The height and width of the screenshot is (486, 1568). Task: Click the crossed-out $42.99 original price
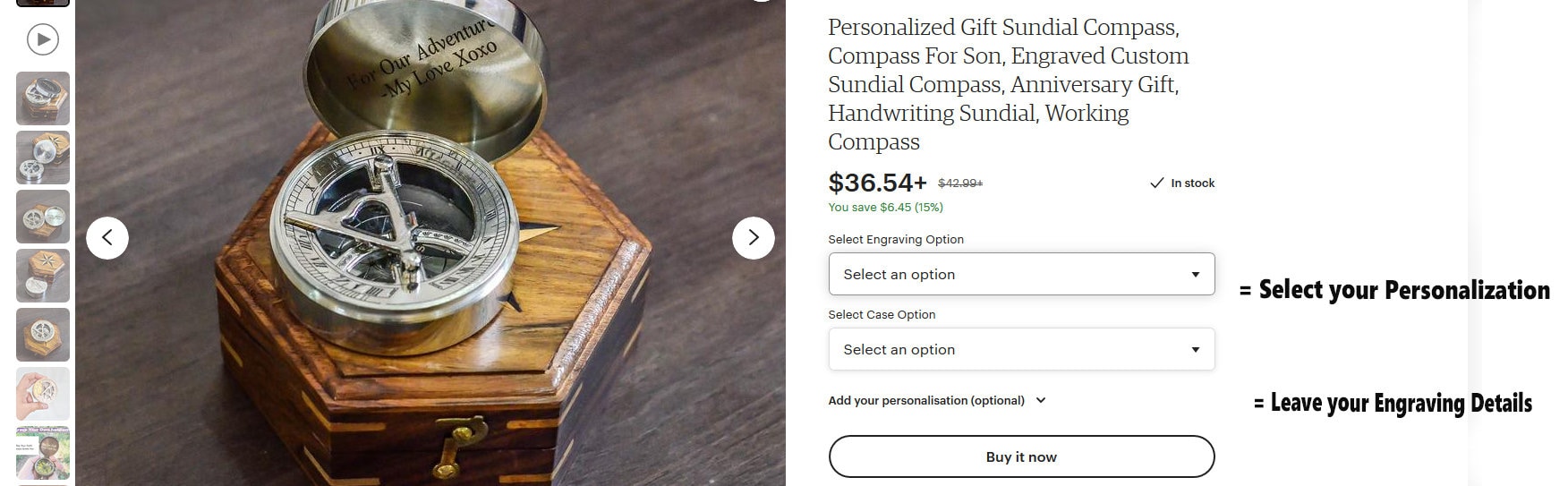click(960, 183)
